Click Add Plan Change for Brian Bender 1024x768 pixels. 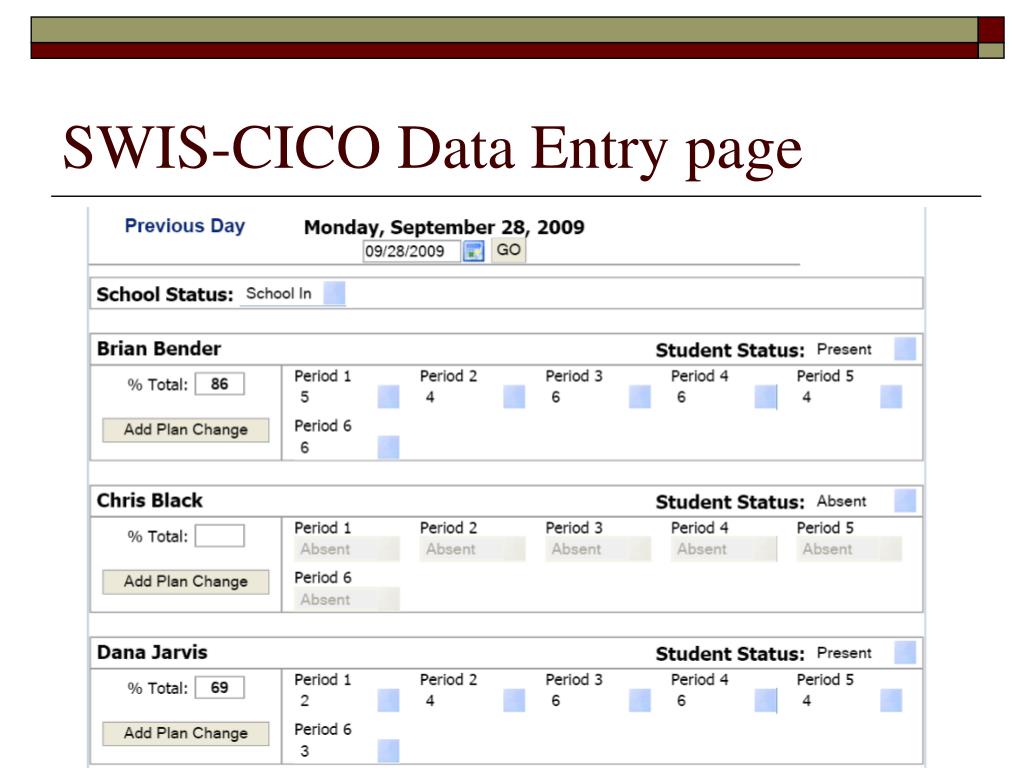(x=185, y=430)
